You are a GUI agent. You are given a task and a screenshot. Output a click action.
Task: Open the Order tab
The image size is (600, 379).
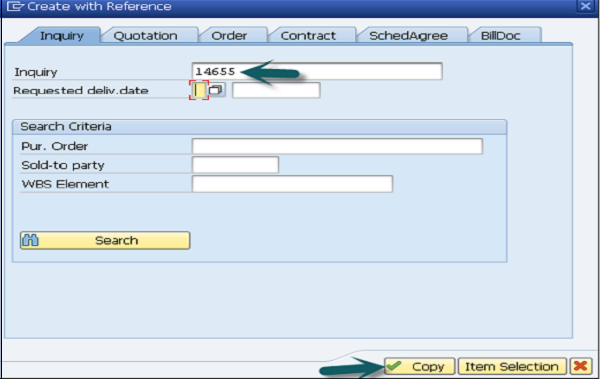point(229,36)
